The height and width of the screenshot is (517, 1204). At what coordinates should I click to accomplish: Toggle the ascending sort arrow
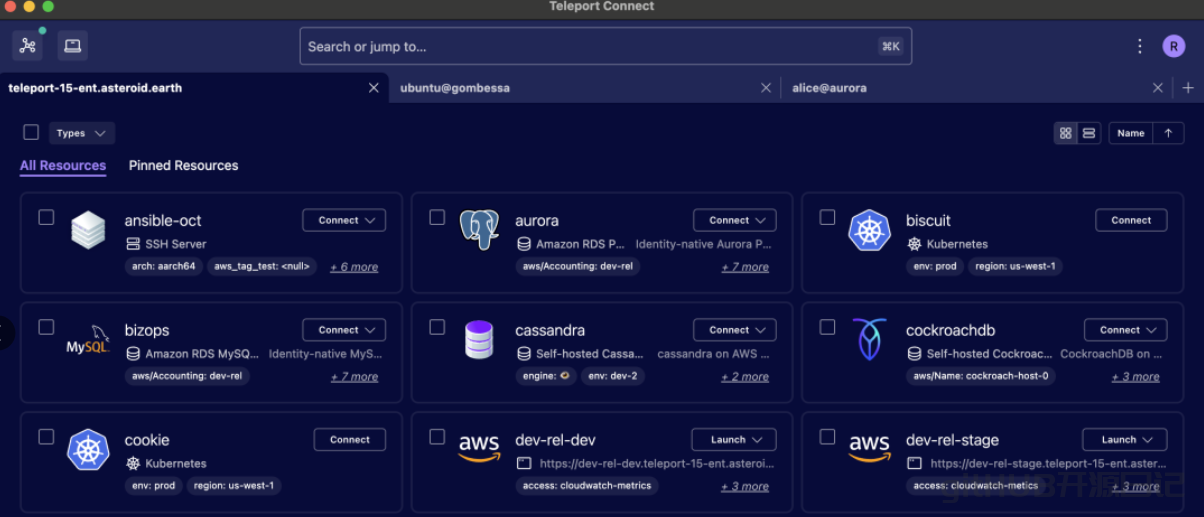coord(1168,133)
